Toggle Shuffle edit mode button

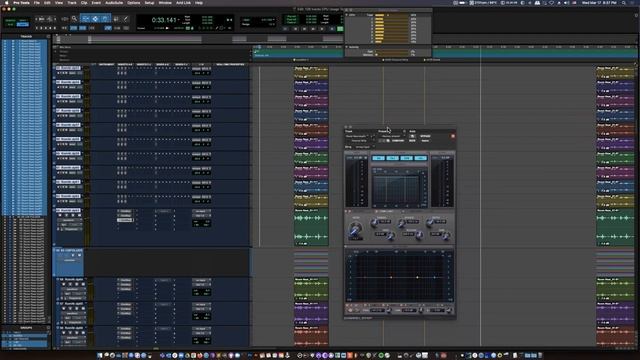click(x=10, y=20)
